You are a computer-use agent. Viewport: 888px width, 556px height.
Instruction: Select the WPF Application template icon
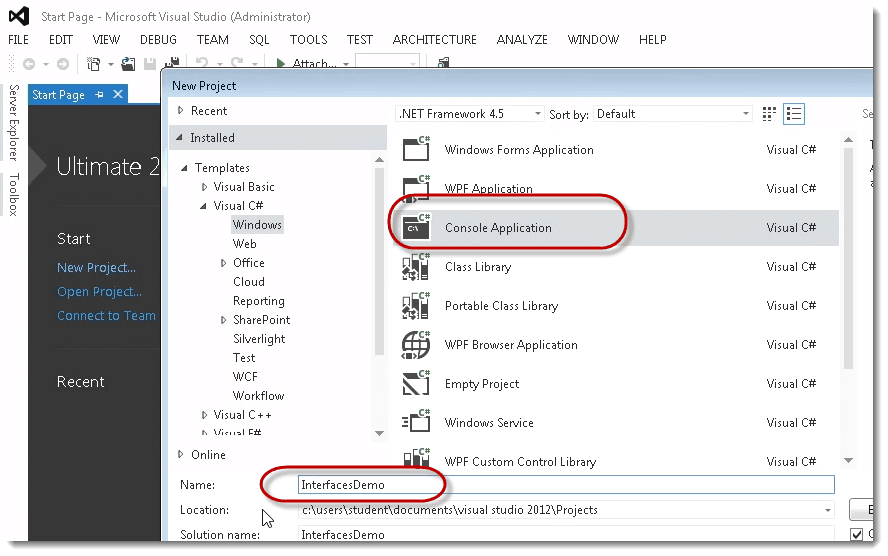(x=416, y=189)
